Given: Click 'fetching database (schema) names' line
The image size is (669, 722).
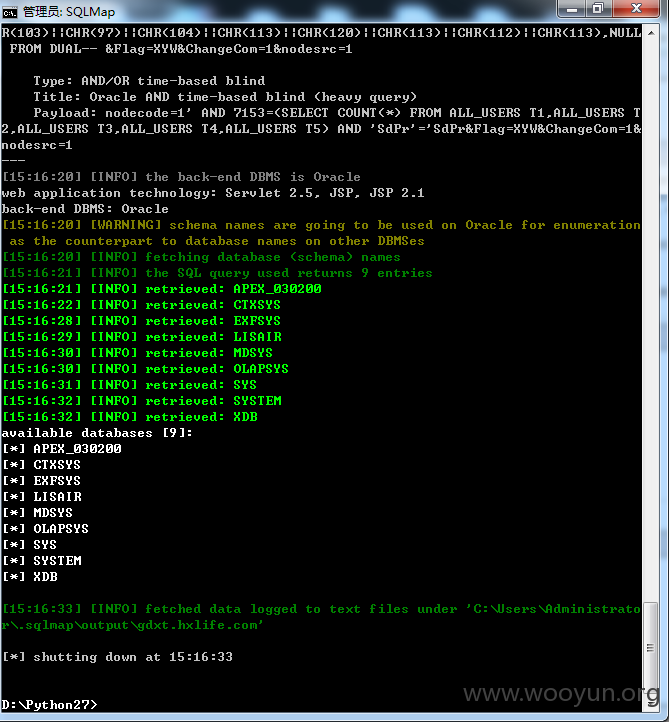Looking at the screenshot, I should (201, 257).
